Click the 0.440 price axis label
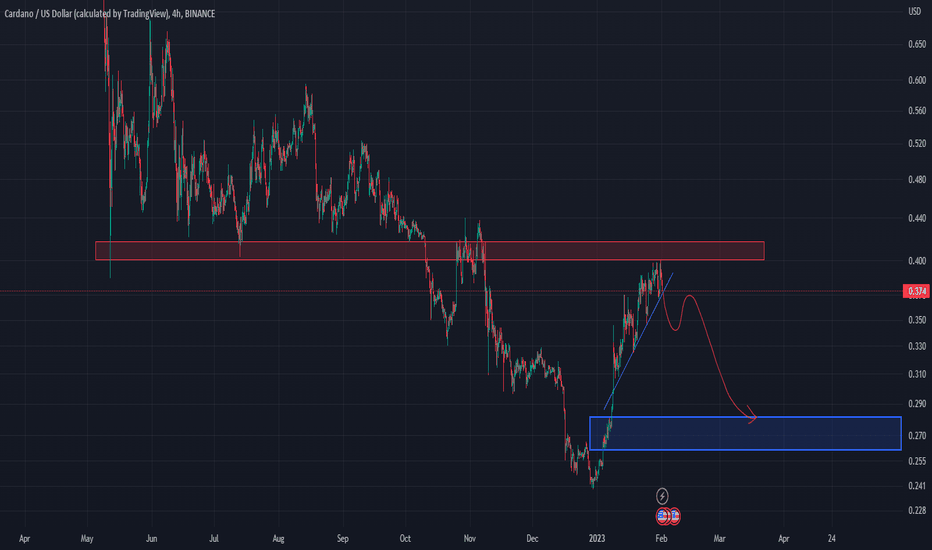 tap(917, 218)
